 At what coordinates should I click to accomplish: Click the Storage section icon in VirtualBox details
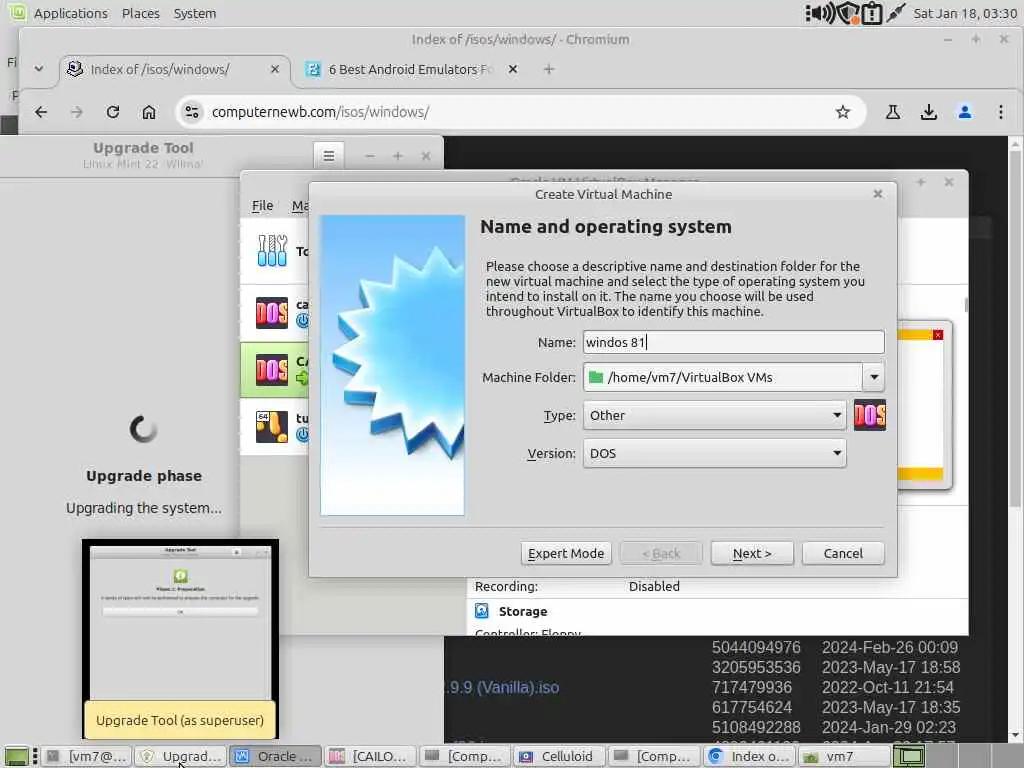482,611
